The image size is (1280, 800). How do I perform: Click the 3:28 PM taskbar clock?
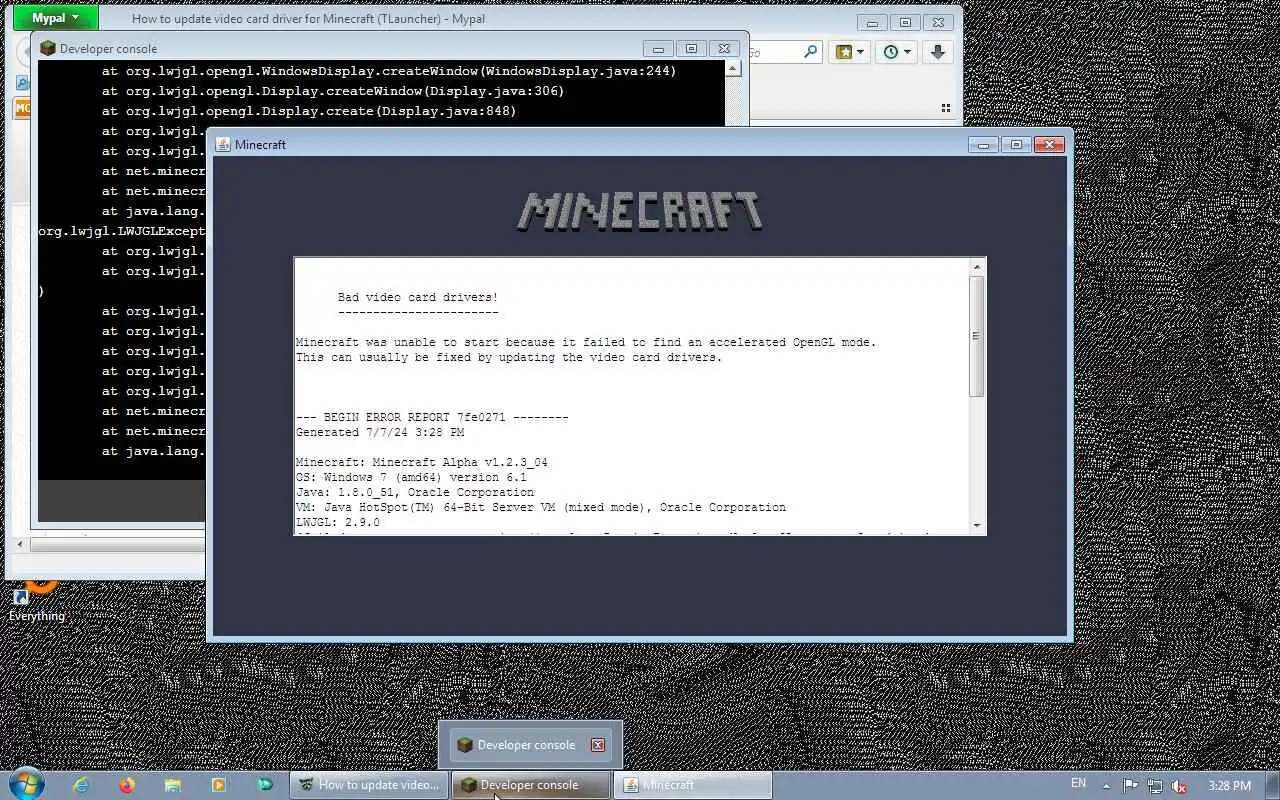pos(1229,785)
